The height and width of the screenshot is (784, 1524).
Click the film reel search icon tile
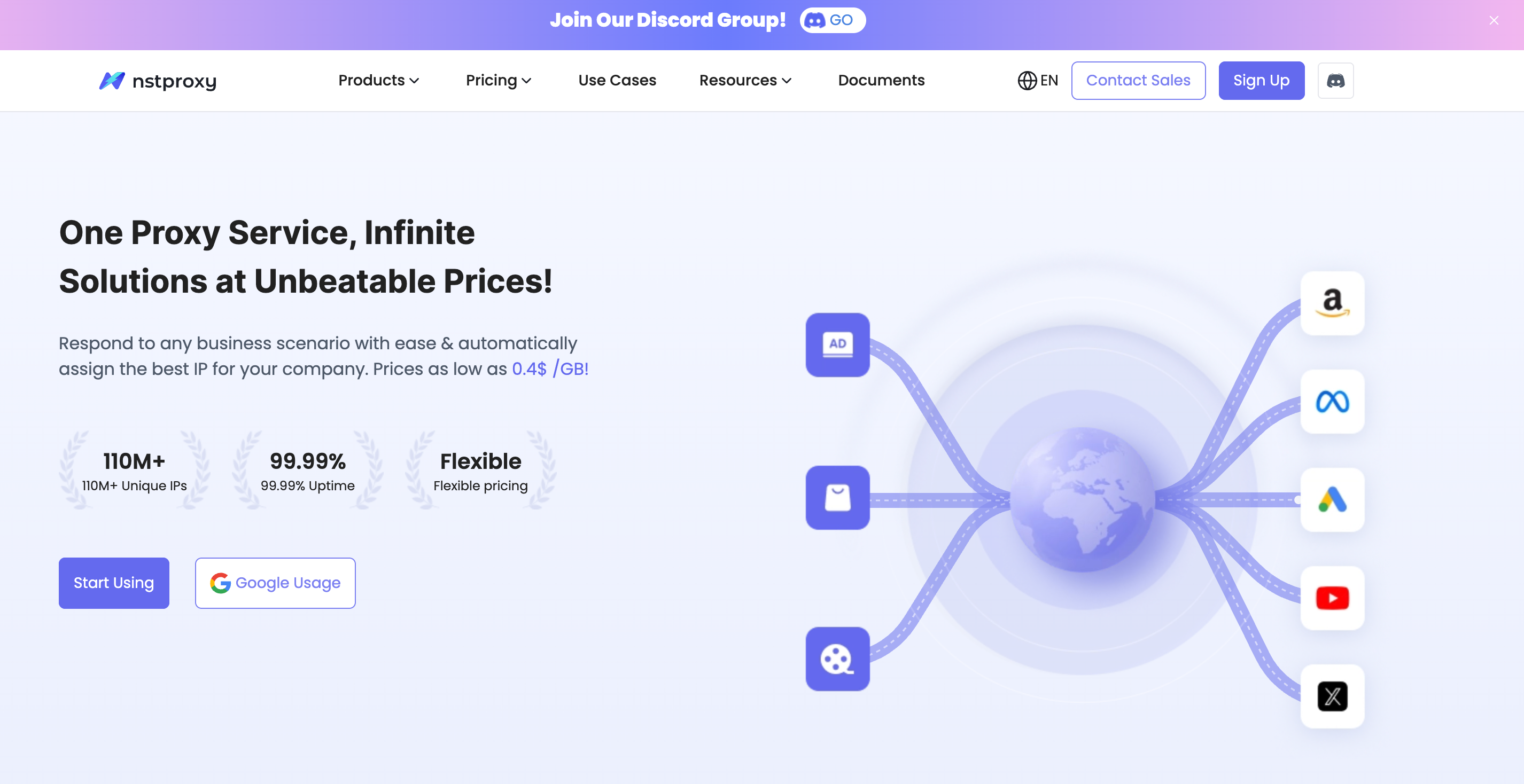coord(837,658)
